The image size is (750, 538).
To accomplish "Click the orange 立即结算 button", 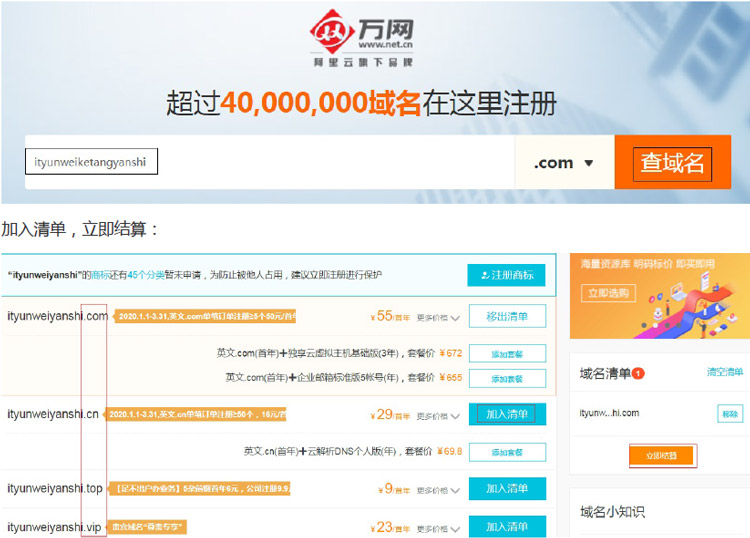I will pos(661,456).
